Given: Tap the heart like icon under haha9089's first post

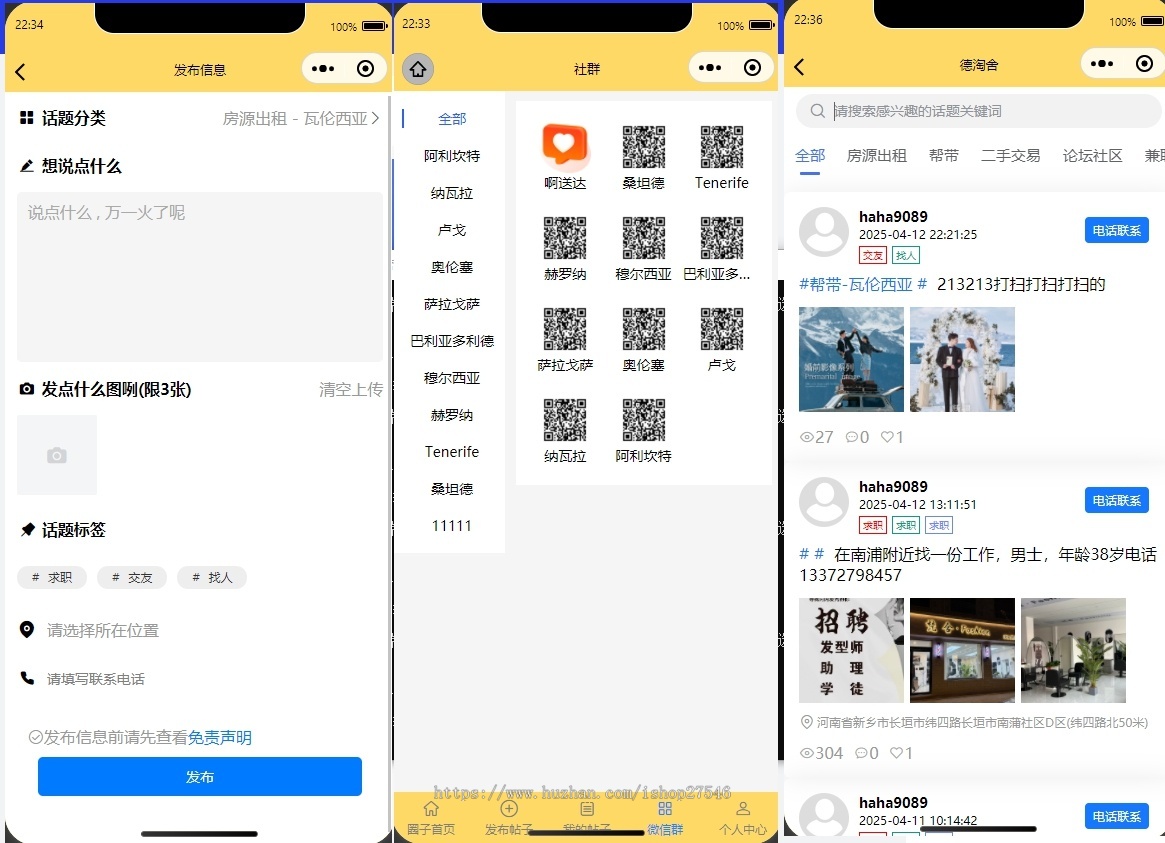Looking at the screenshot, I should (886, 436).
